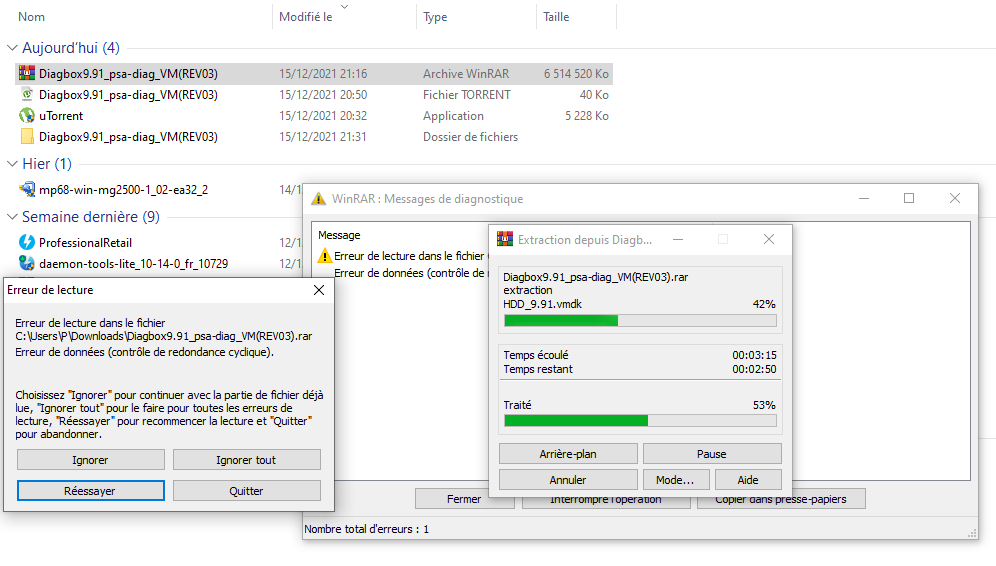Screen dimensions: 996x566
Task: Click the uTorrent application icon
Action: click(x=27, y=116)
